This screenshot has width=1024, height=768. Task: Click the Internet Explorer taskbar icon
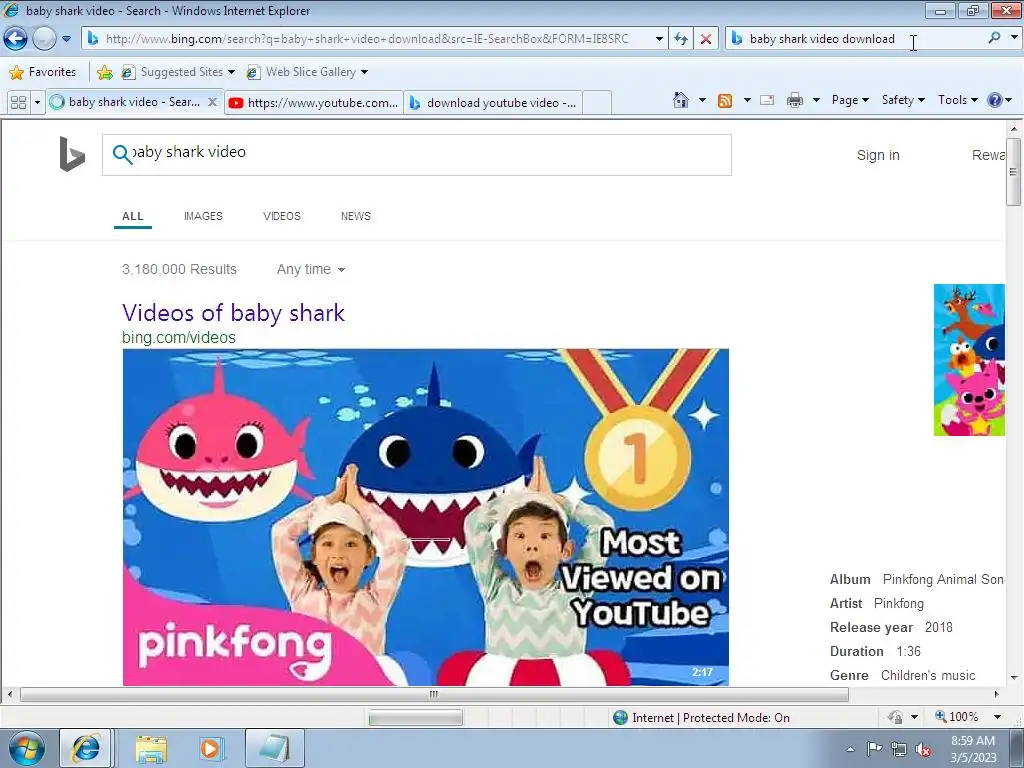(86, 748)
